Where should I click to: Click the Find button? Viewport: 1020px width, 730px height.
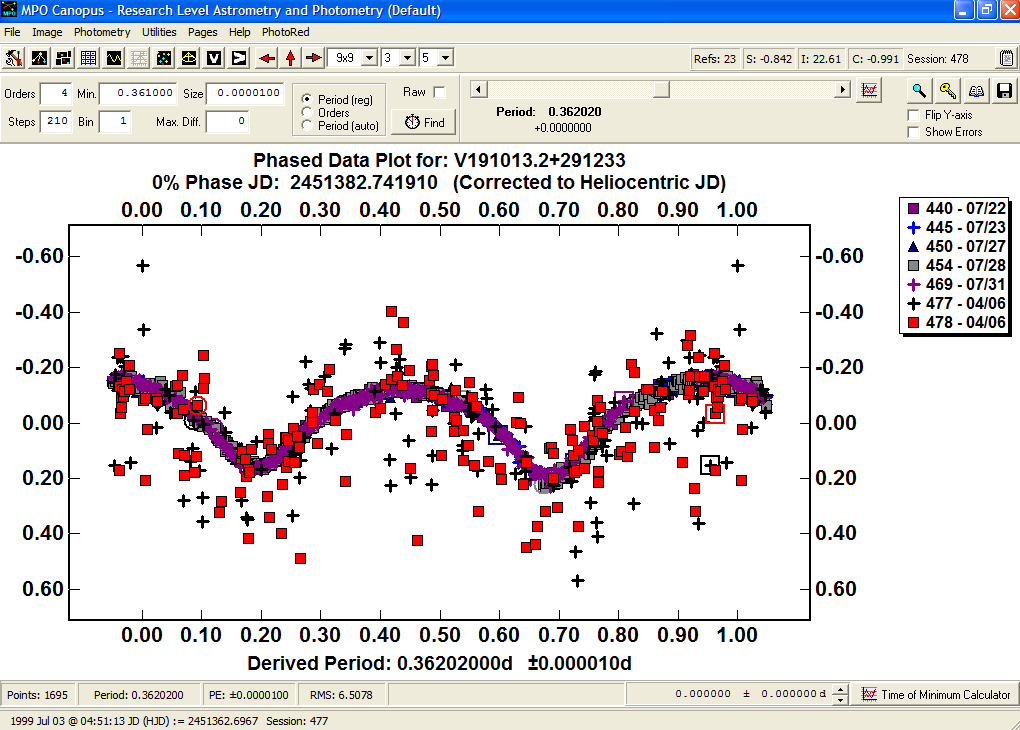point(425,122)
